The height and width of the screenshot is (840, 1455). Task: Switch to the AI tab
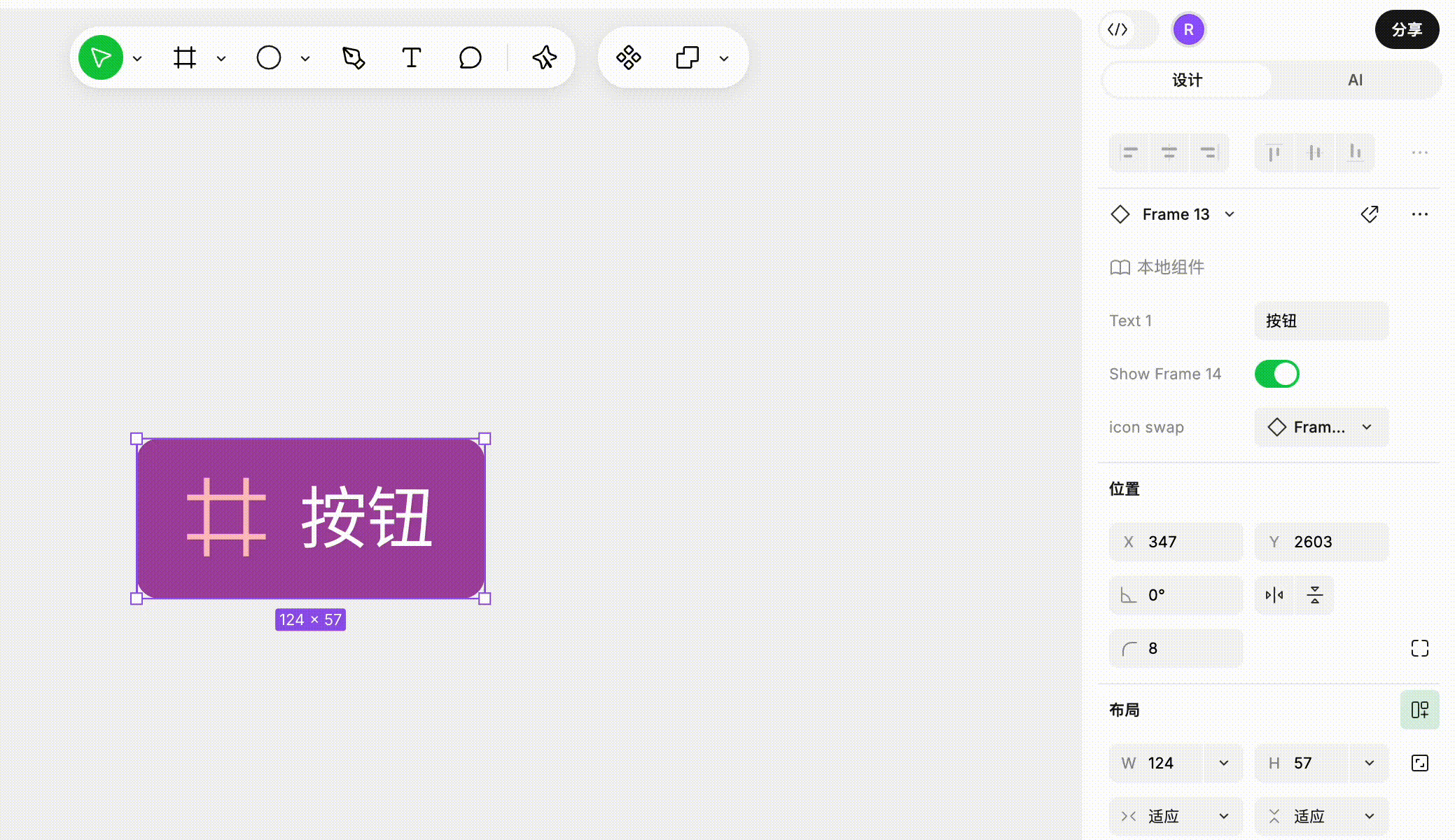click(1356, 80)
